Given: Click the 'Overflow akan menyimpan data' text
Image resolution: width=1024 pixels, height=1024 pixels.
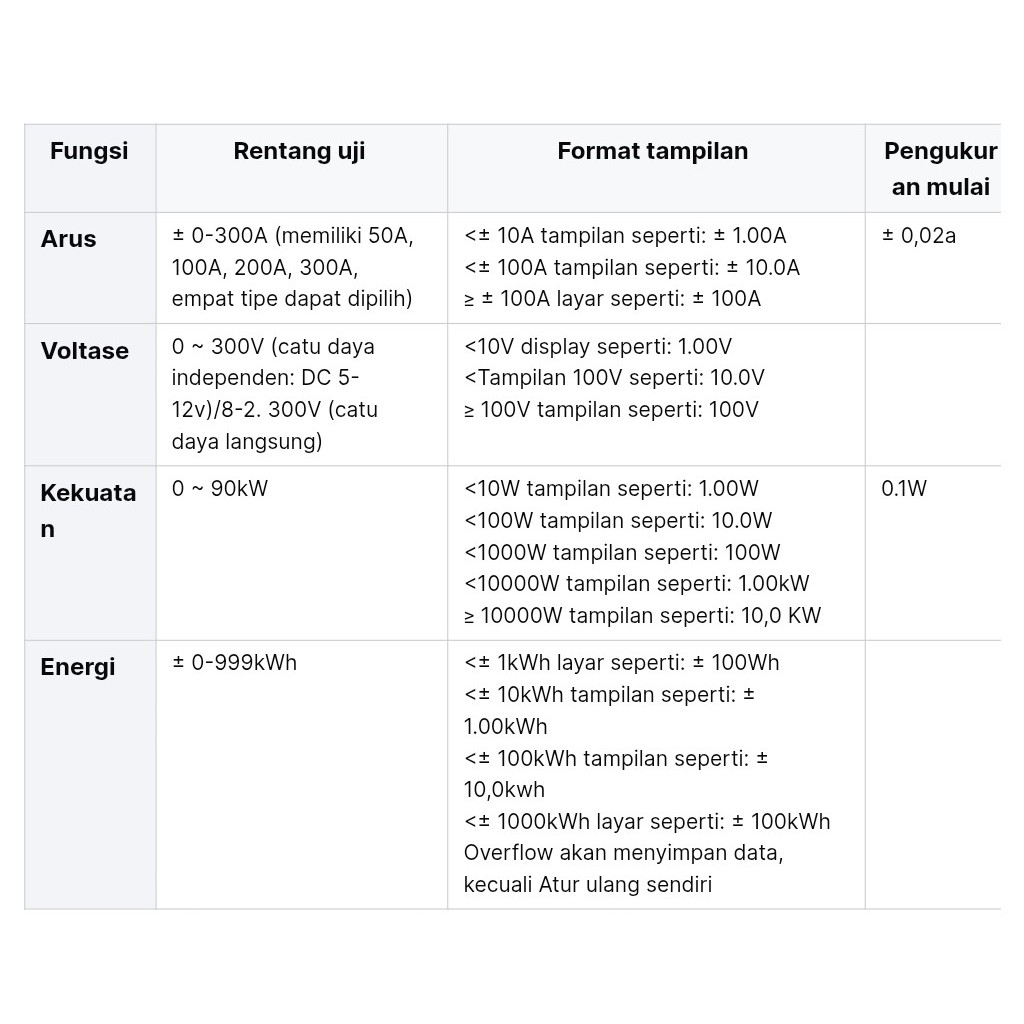Looking at the screenshot, I should click(x=623, y=853).
